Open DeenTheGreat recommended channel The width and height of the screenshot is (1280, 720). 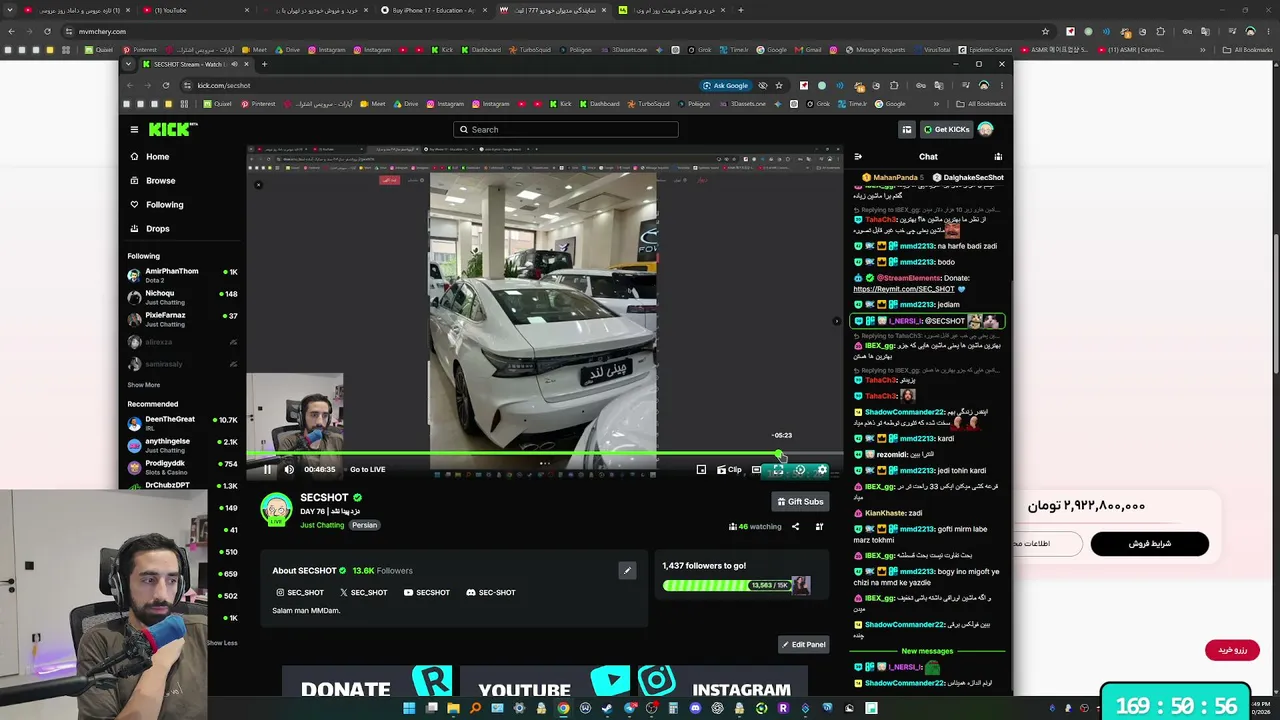click(x=182, y=423)
